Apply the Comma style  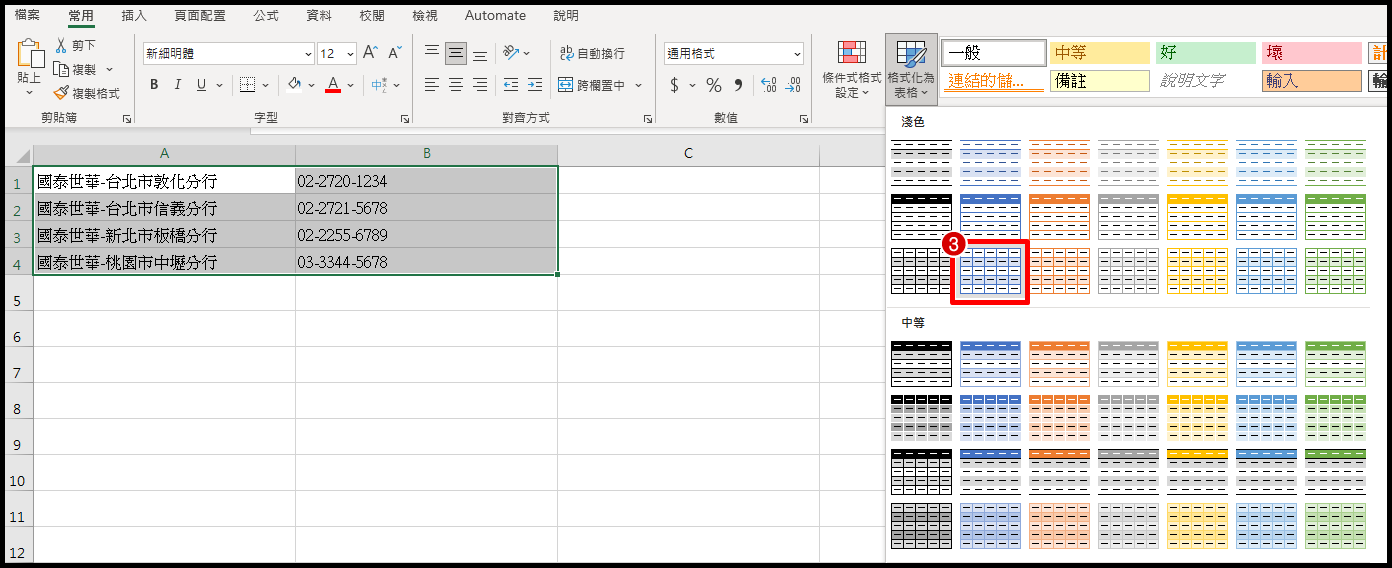point(739,85)
